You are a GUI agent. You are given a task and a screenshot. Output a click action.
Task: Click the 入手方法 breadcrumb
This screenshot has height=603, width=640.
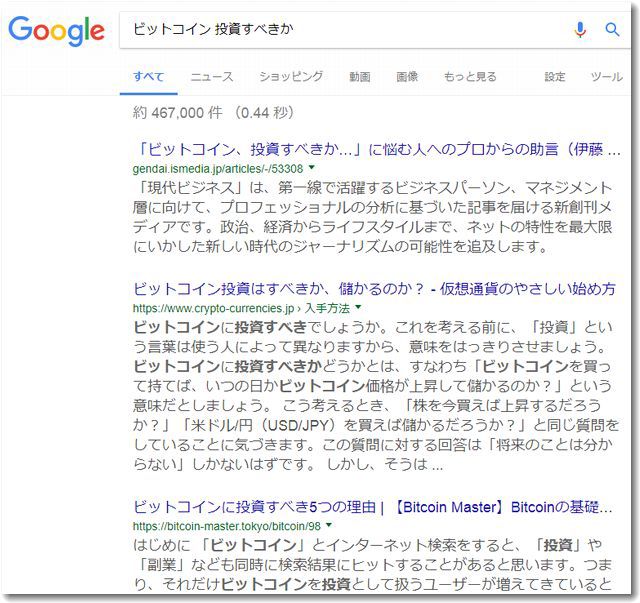pos(327,308)
